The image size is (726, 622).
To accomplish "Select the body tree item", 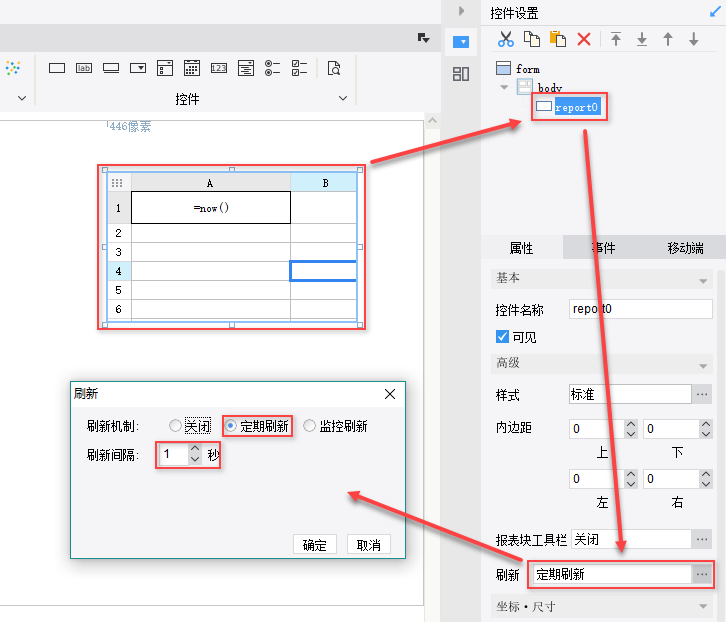I will click(550, 88).
